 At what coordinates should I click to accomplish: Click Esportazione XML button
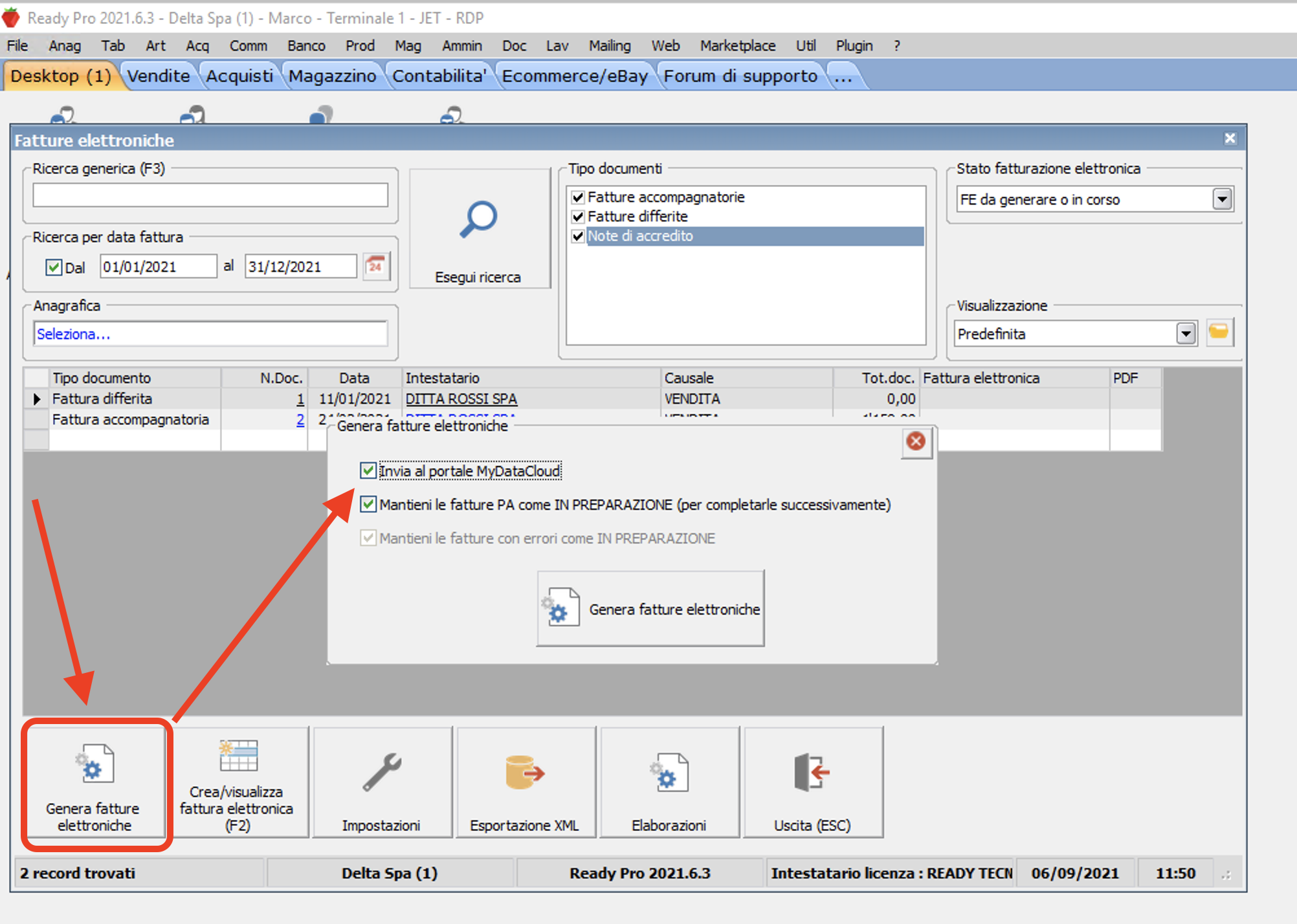pos(525,782)
